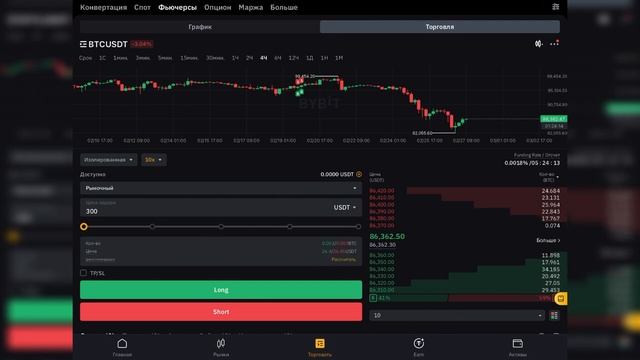Image resolution: width=640 pixels, height=360 pixels.
Task: Tick the TP/SL checkbox
Action: pyautogui.click(x=84, y=273)
